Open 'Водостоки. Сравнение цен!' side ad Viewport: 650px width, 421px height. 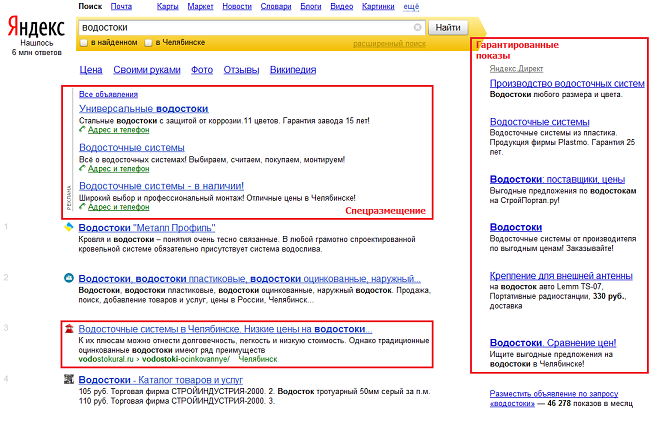(553, 343)
